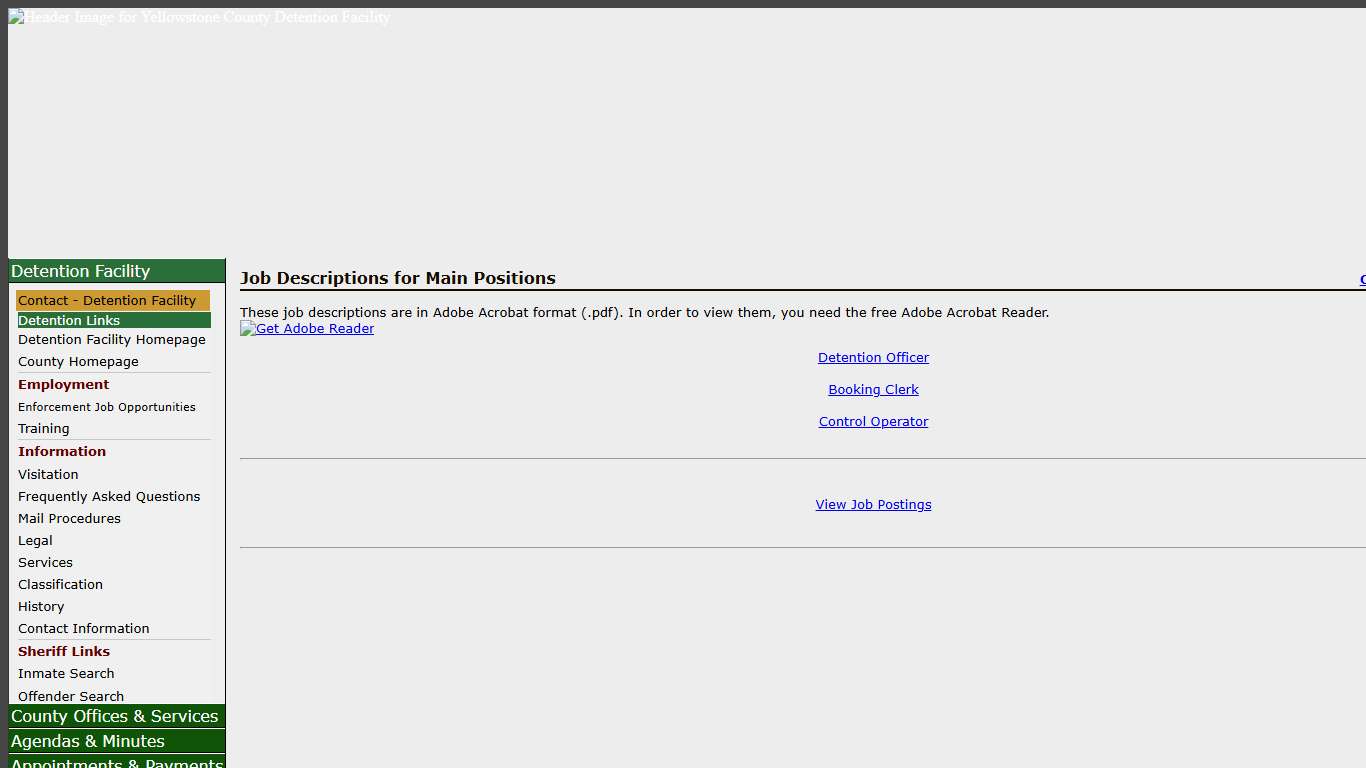
Task: Open the Detention Officer job description
Action: 873,357
